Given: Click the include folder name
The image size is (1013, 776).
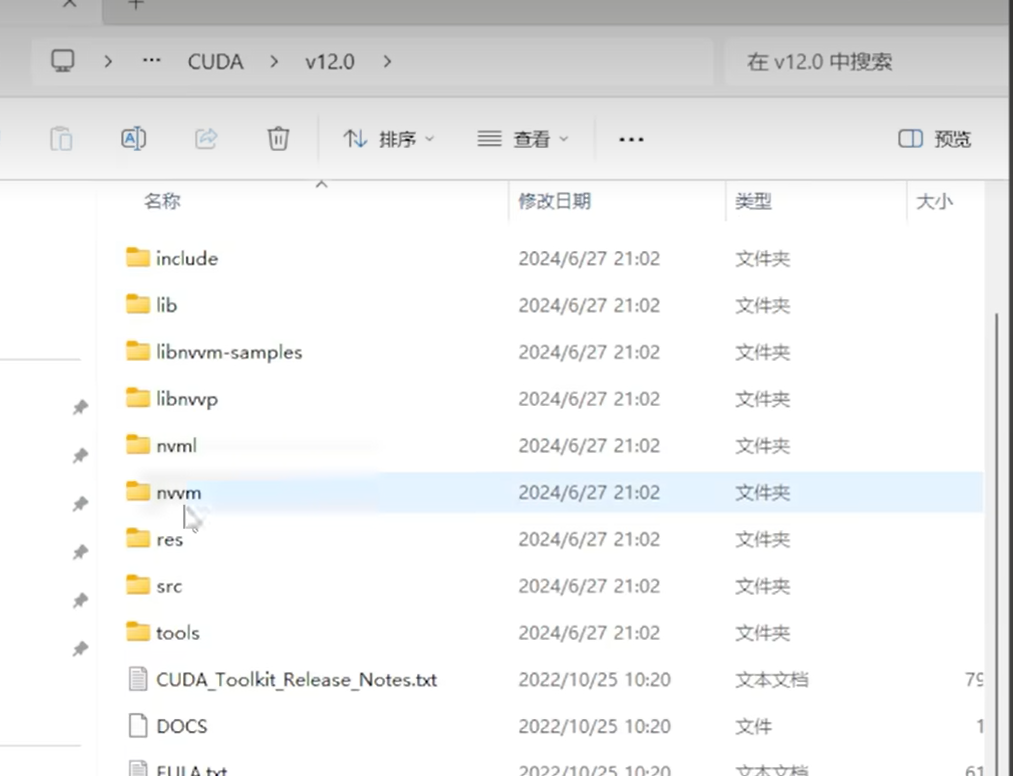Looking at the screenshot, I should pyautogui.click(x=187, y=258).
